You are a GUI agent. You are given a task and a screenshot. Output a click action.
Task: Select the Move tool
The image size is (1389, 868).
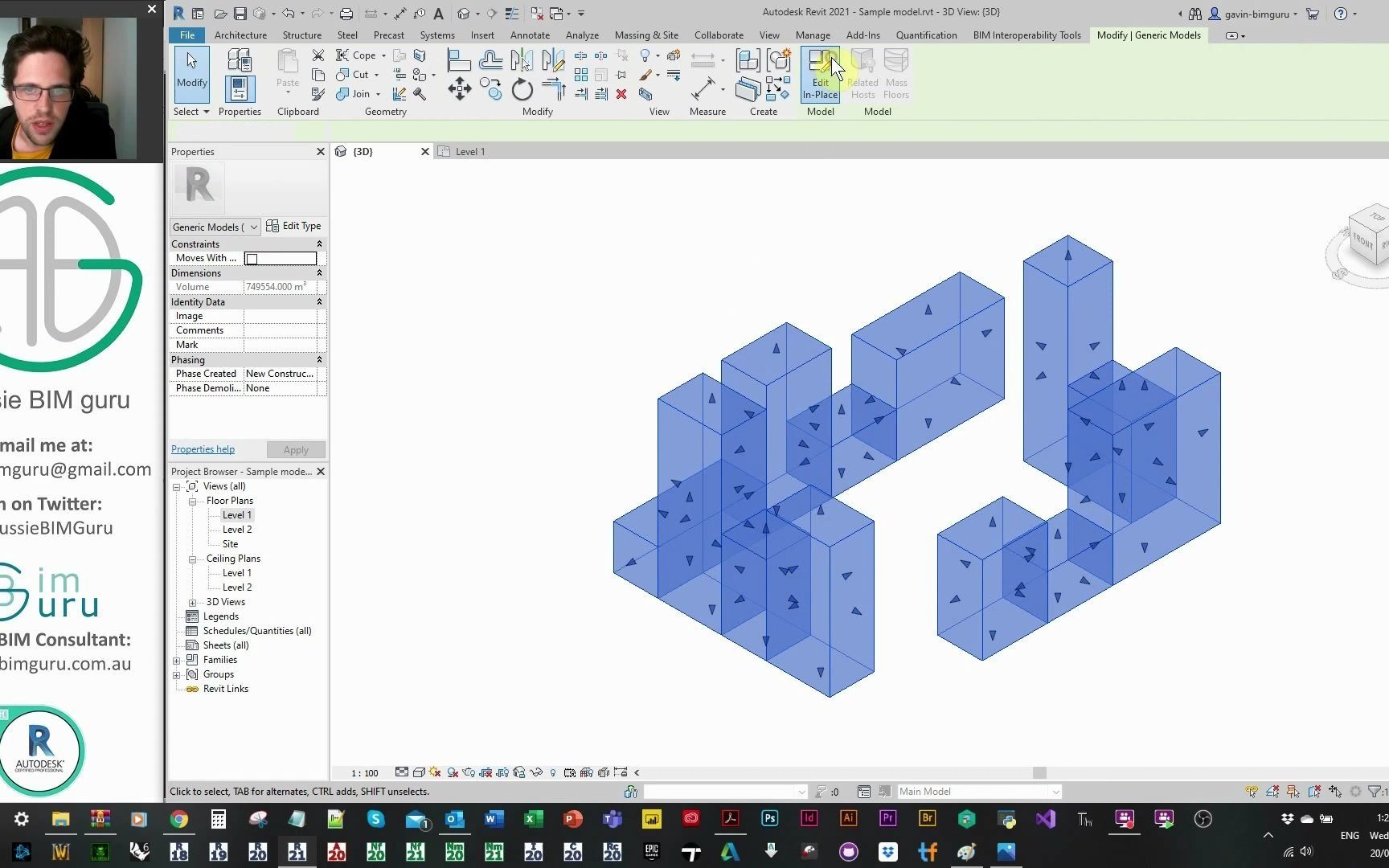pyautogui.click(x=460, y=88)
